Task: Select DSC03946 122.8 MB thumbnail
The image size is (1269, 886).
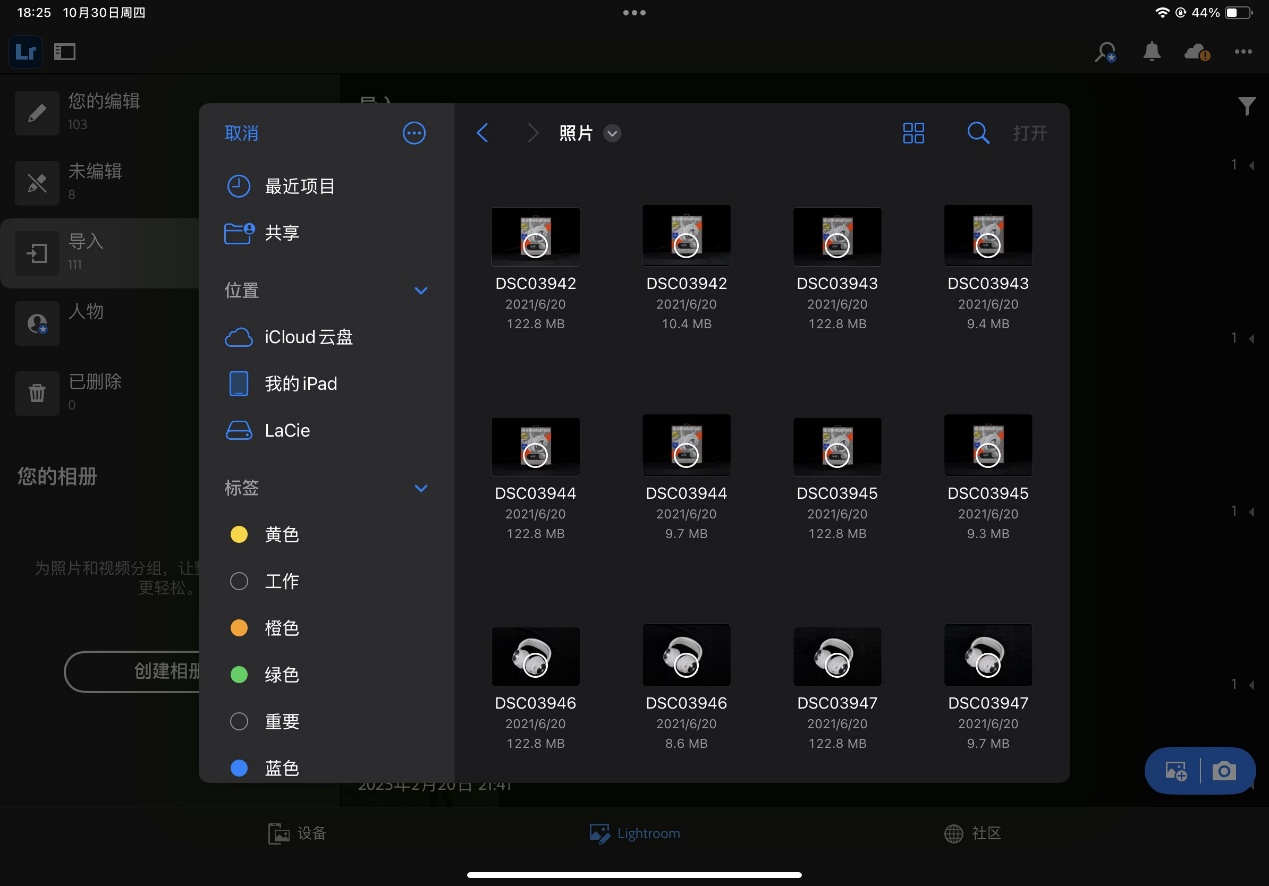Action: (536, 656)
